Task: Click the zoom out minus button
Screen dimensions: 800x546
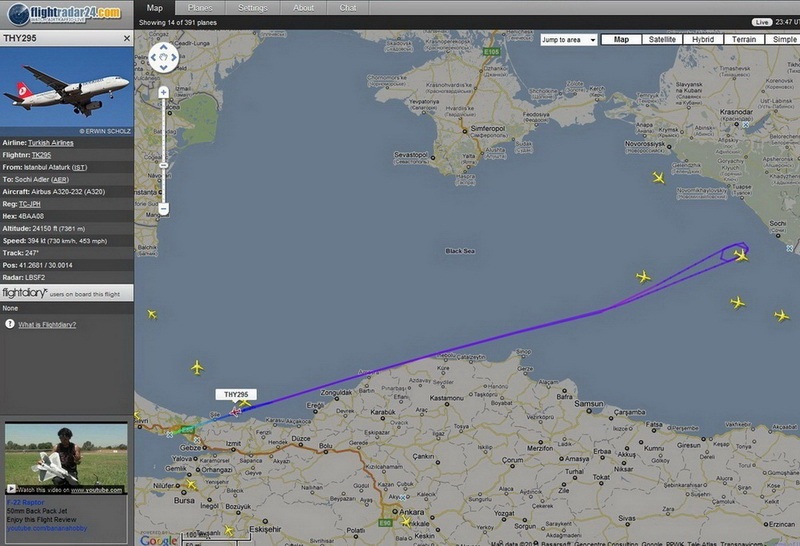Action: tap(163, 209)
